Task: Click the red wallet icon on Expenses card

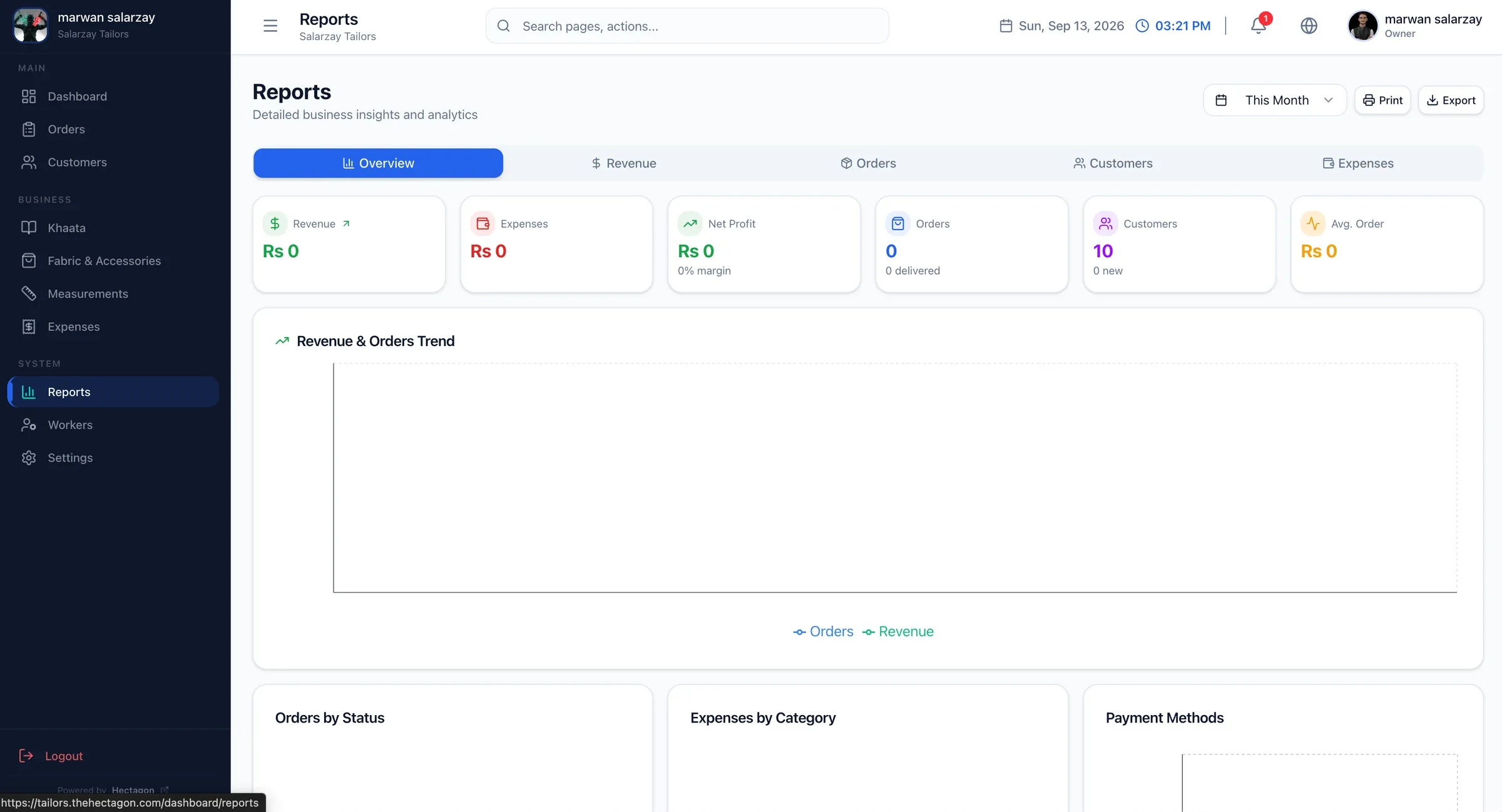Action: click(483, 224)
